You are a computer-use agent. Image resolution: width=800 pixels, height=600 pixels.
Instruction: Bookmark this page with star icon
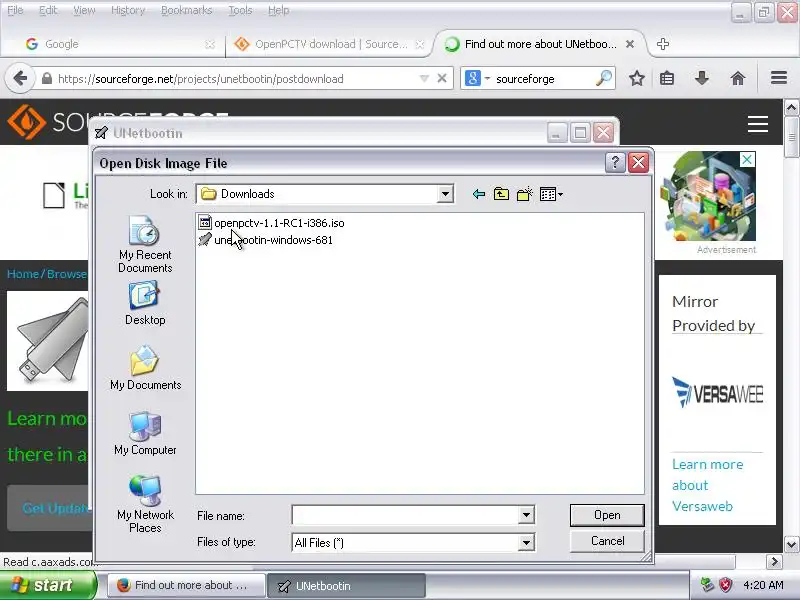[x=636, y=79]
